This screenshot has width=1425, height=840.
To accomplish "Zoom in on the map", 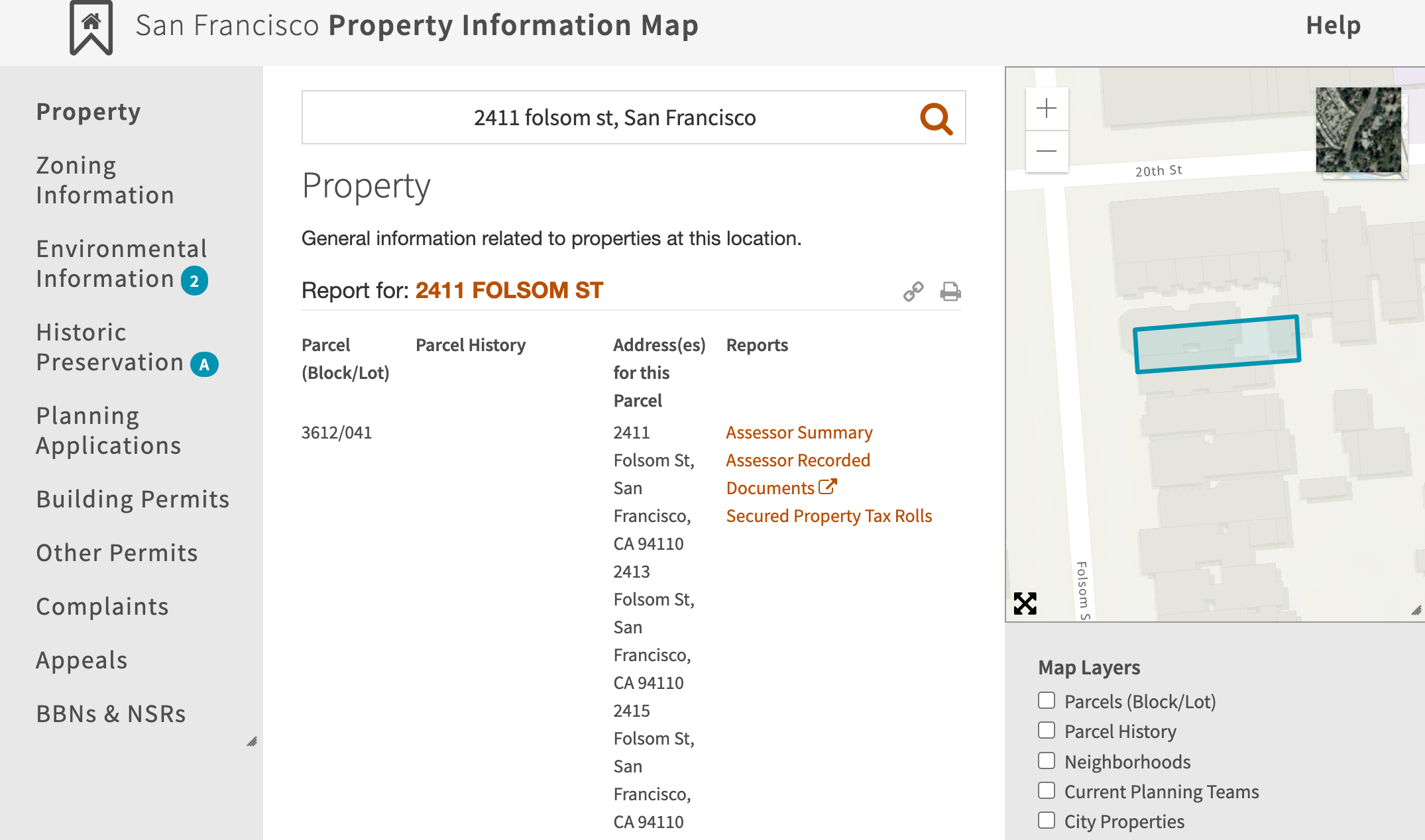I will click(x=1047, y=109).
